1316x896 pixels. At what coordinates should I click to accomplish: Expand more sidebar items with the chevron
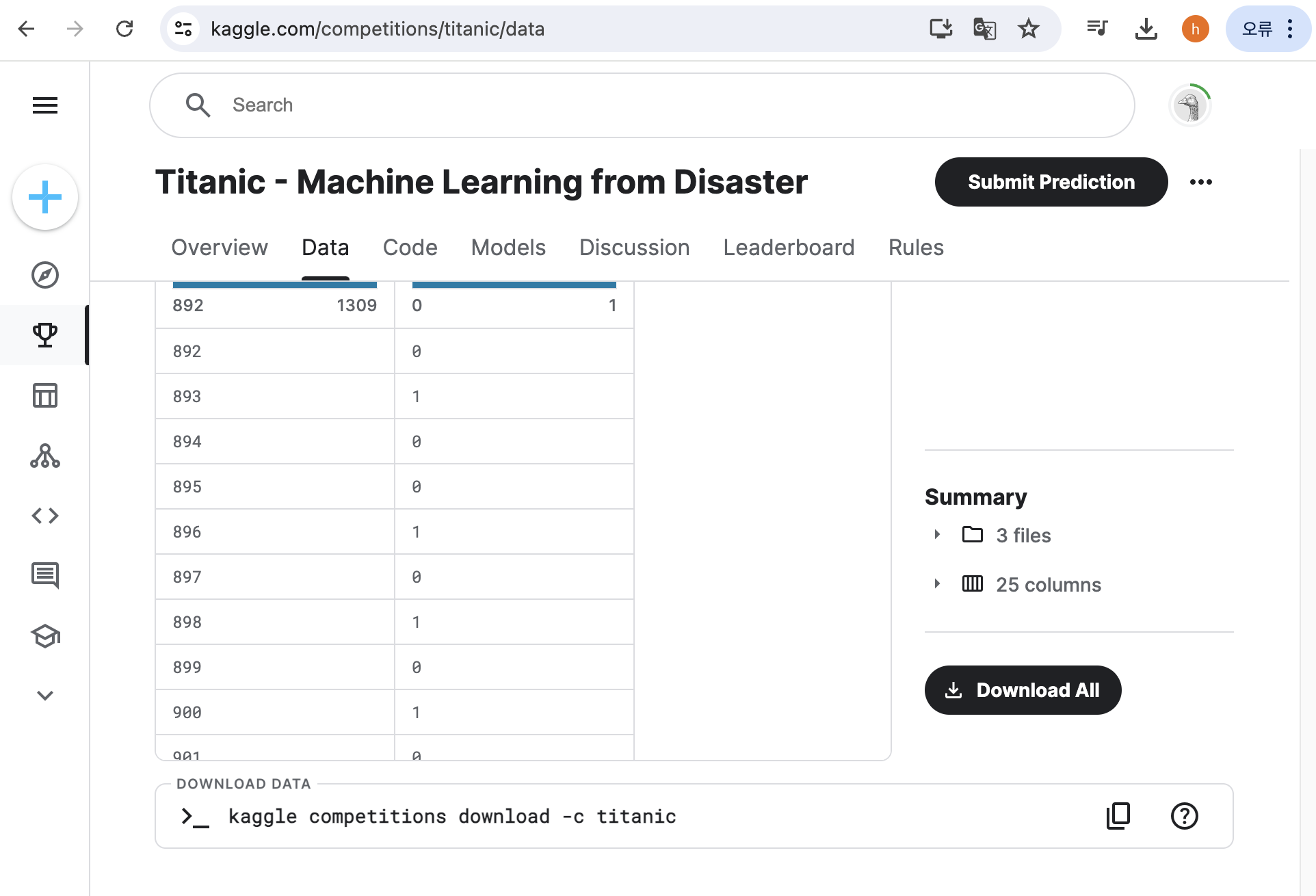pos(45,696)
